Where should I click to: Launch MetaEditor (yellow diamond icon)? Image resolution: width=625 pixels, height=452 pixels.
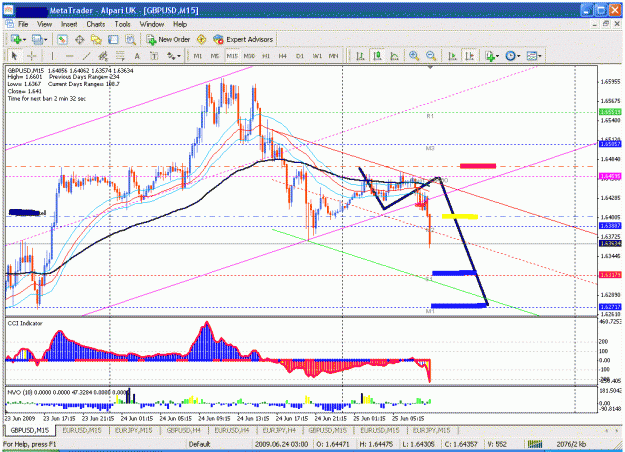202,39
